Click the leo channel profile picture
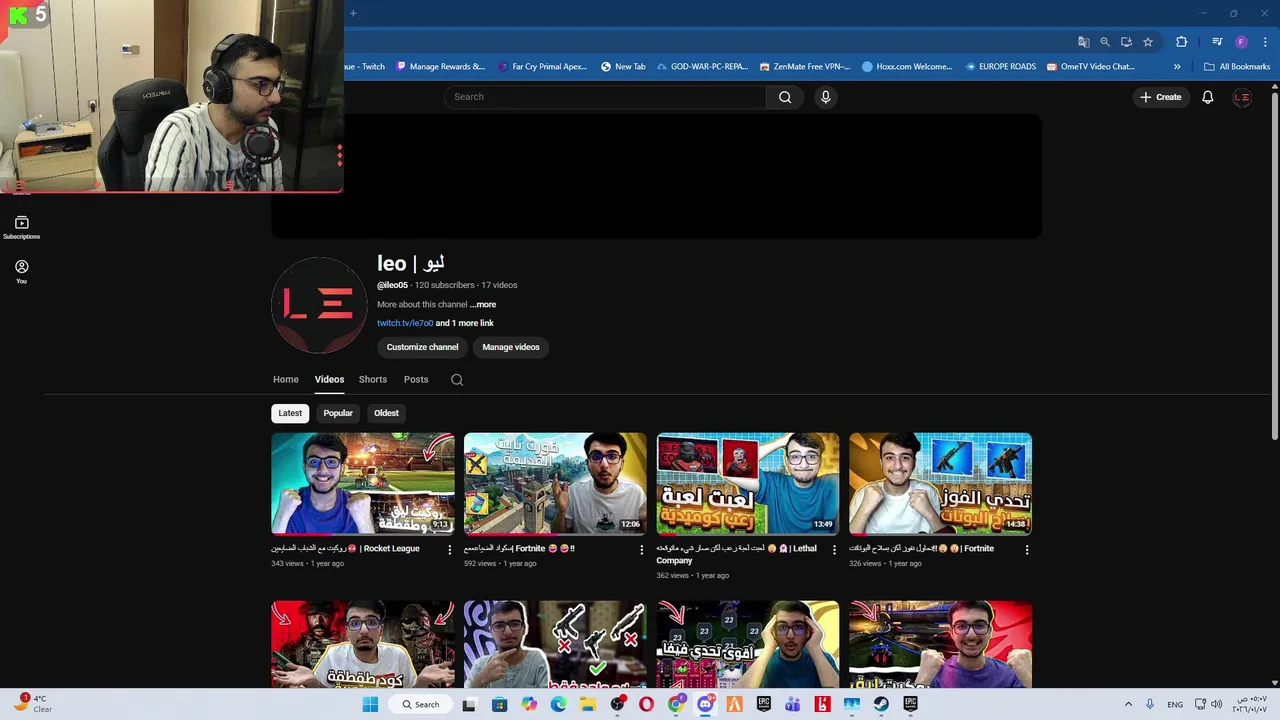Screen dimensions: 1280x720 319,304
